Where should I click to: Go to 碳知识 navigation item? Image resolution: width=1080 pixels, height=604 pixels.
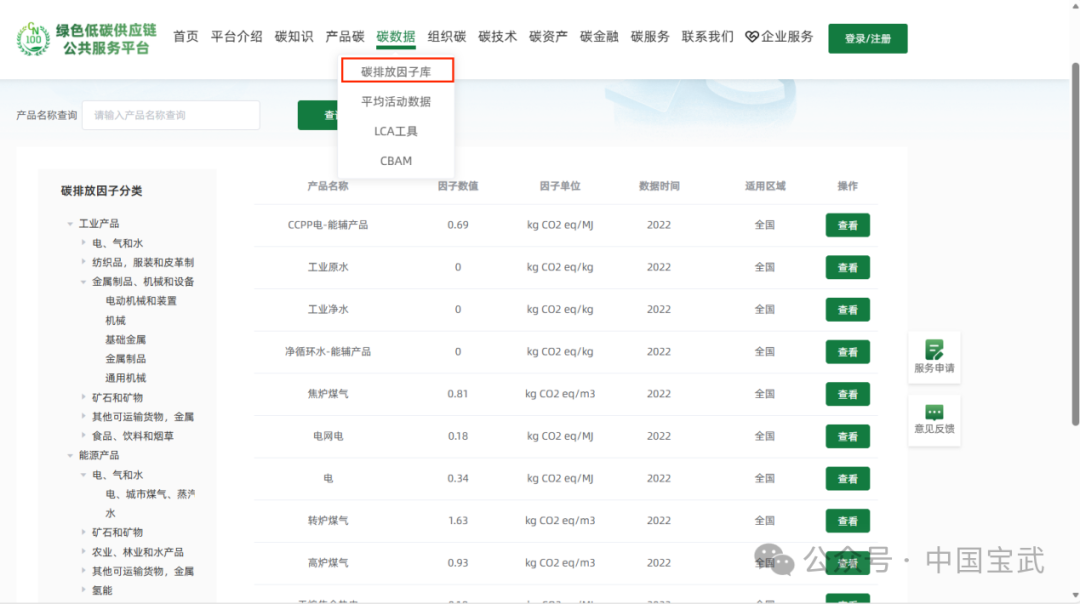[293, 37]
